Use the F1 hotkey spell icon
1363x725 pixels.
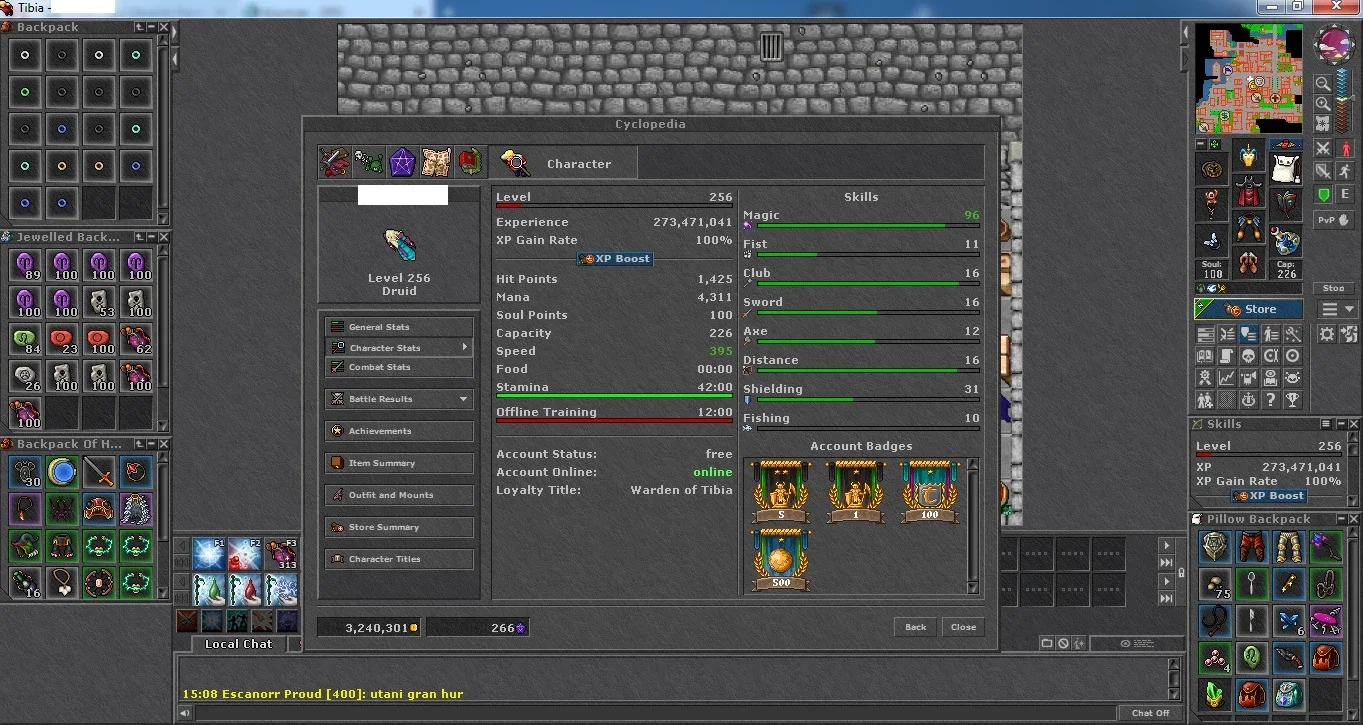point(208,554)
